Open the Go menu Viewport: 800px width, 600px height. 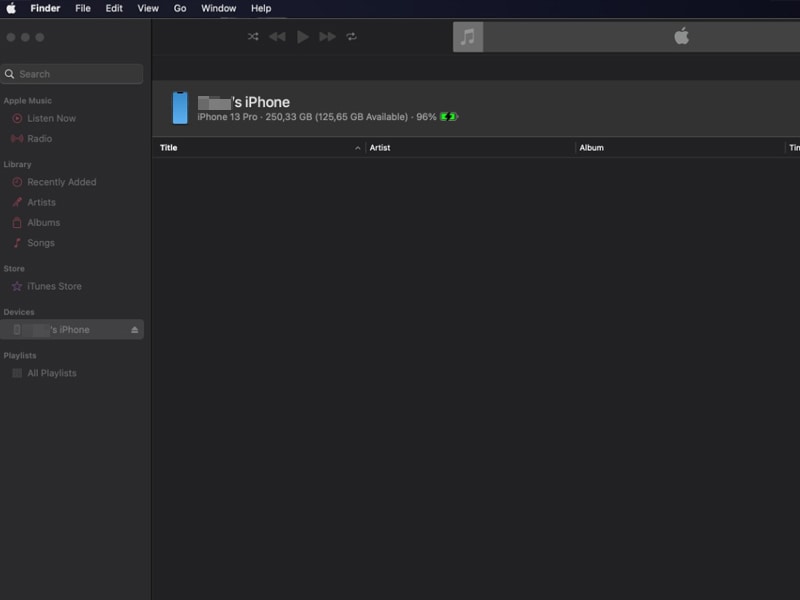point(180,9)
